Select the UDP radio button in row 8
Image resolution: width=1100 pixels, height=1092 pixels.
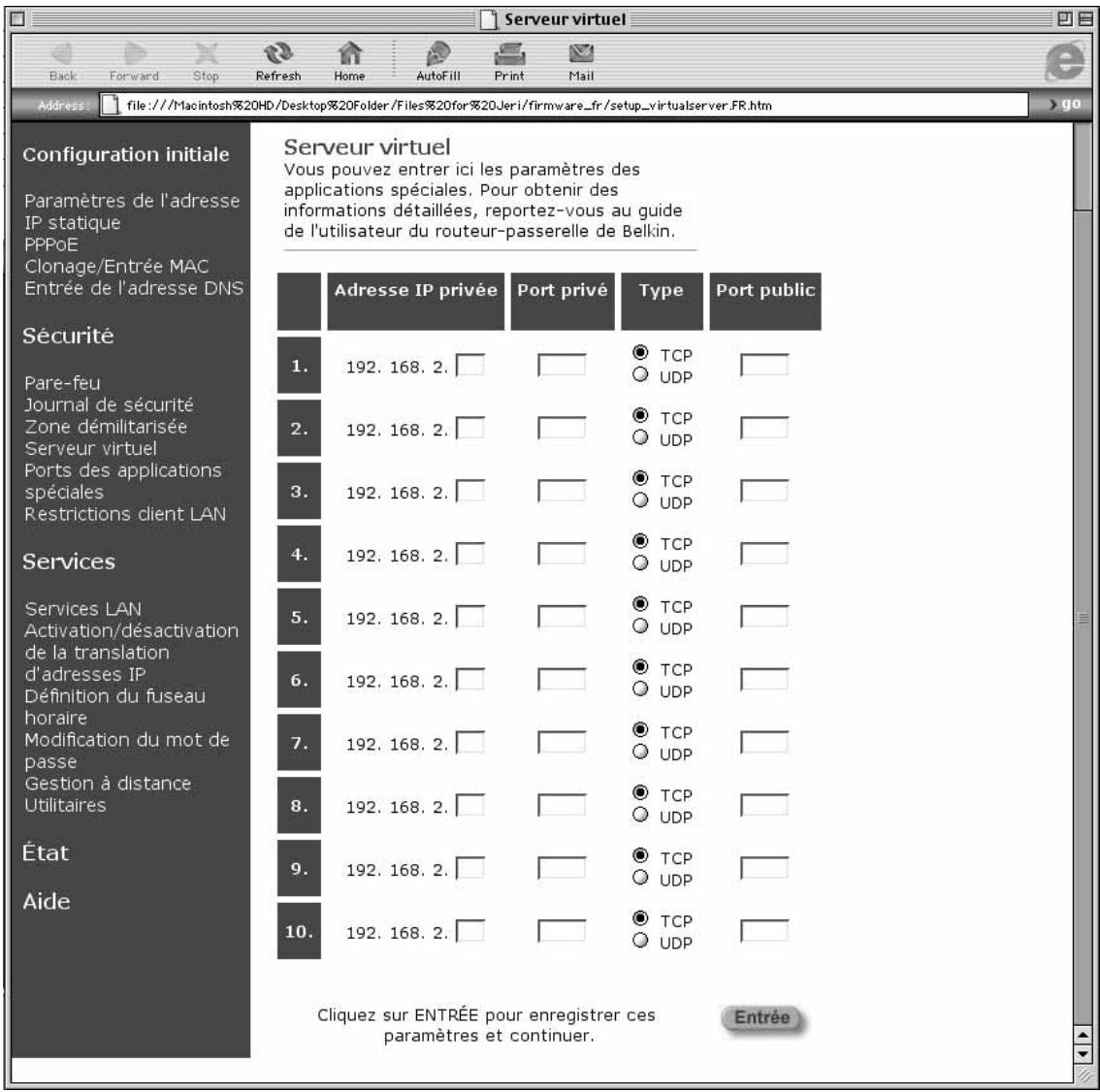point(640,815)
